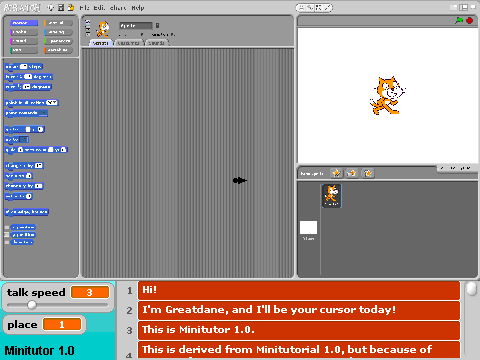The height and width of the screenshot is (360, 480).
Task: Click the Scratch logo
Action: tap(22, 7)
